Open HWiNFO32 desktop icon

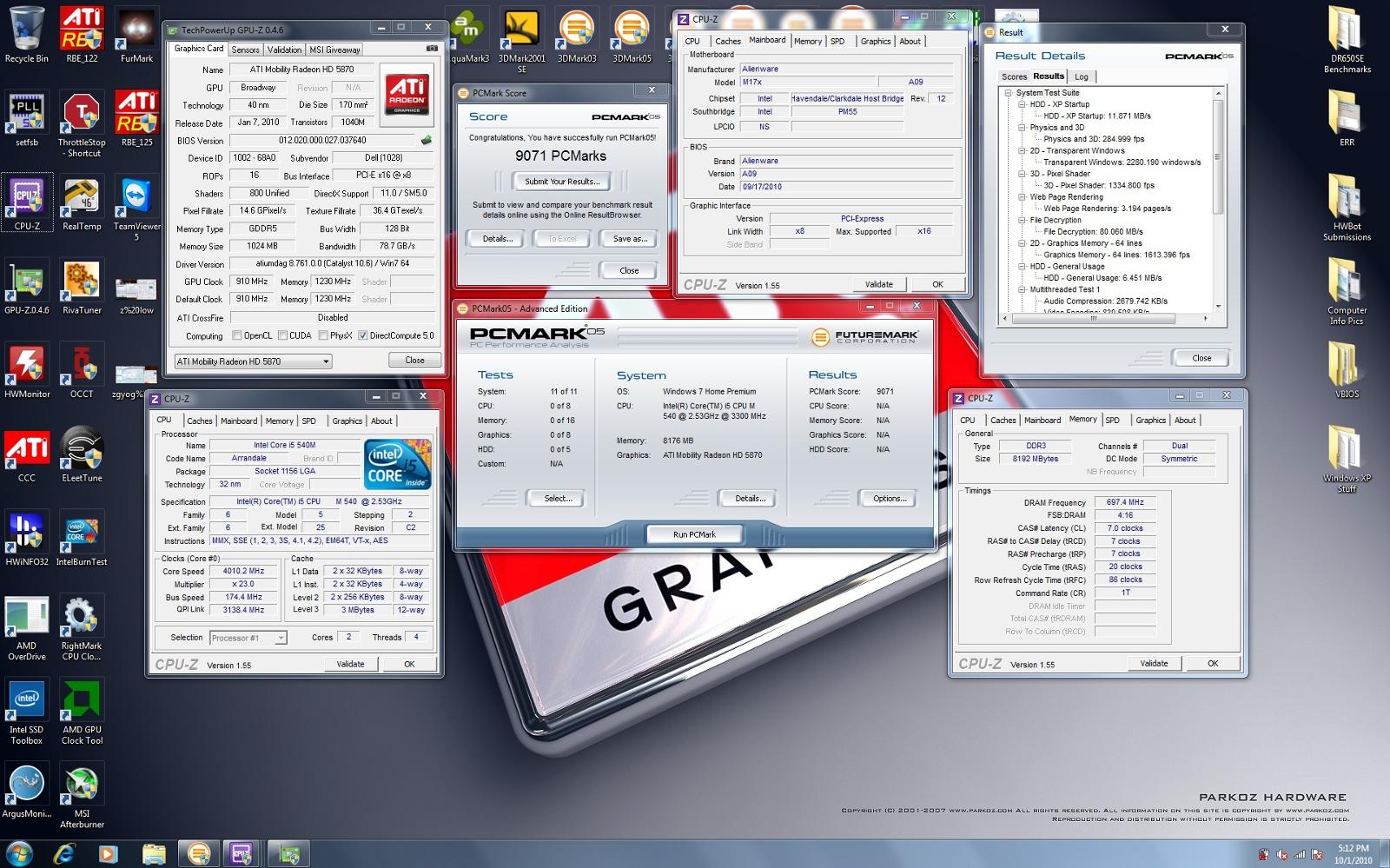(27, 539)
